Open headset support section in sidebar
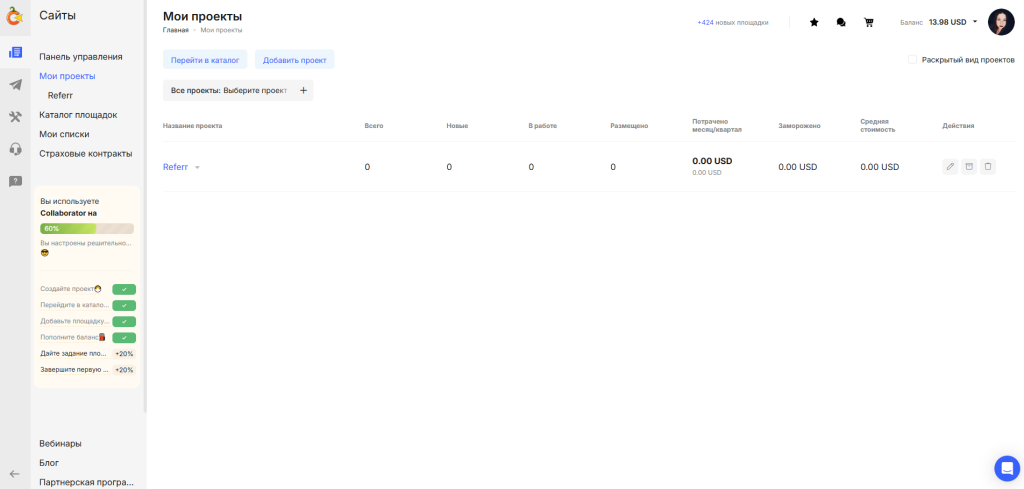Image resolution: width=1024 pixels, height=489 pixels. coord(15,149)
